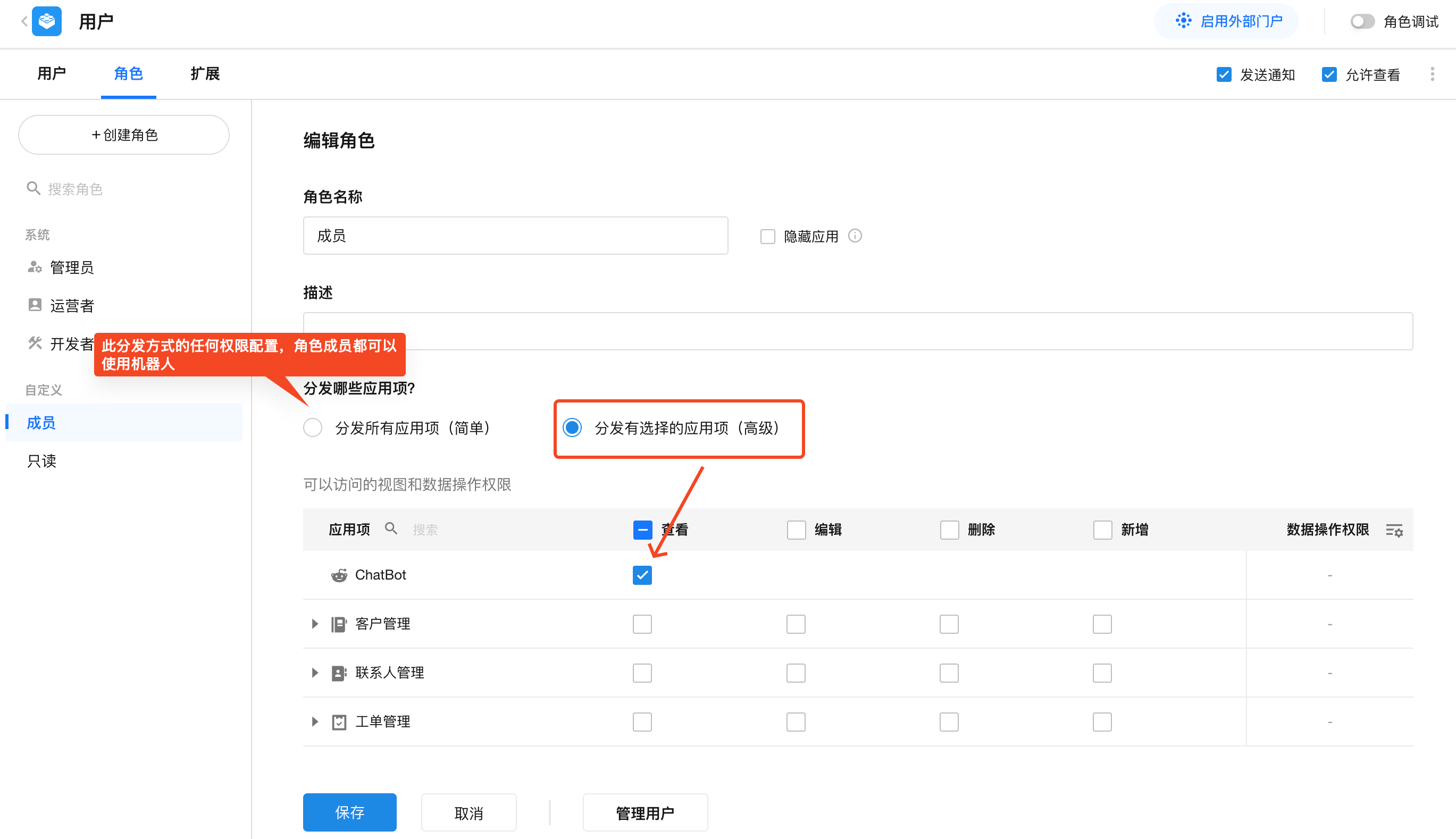Toggle the 角色调试 switch
This screenshot has height=839, width=1456.
(x=1361, y=22)
